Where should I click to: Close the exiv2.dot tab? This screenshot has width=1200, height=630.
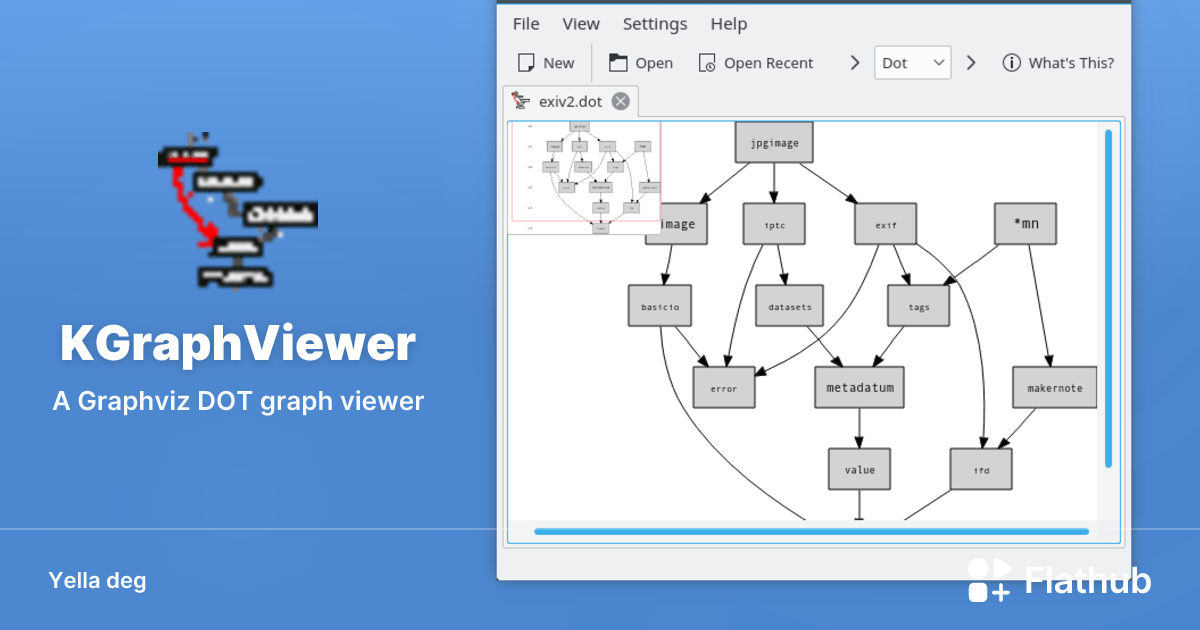[619, 100]
